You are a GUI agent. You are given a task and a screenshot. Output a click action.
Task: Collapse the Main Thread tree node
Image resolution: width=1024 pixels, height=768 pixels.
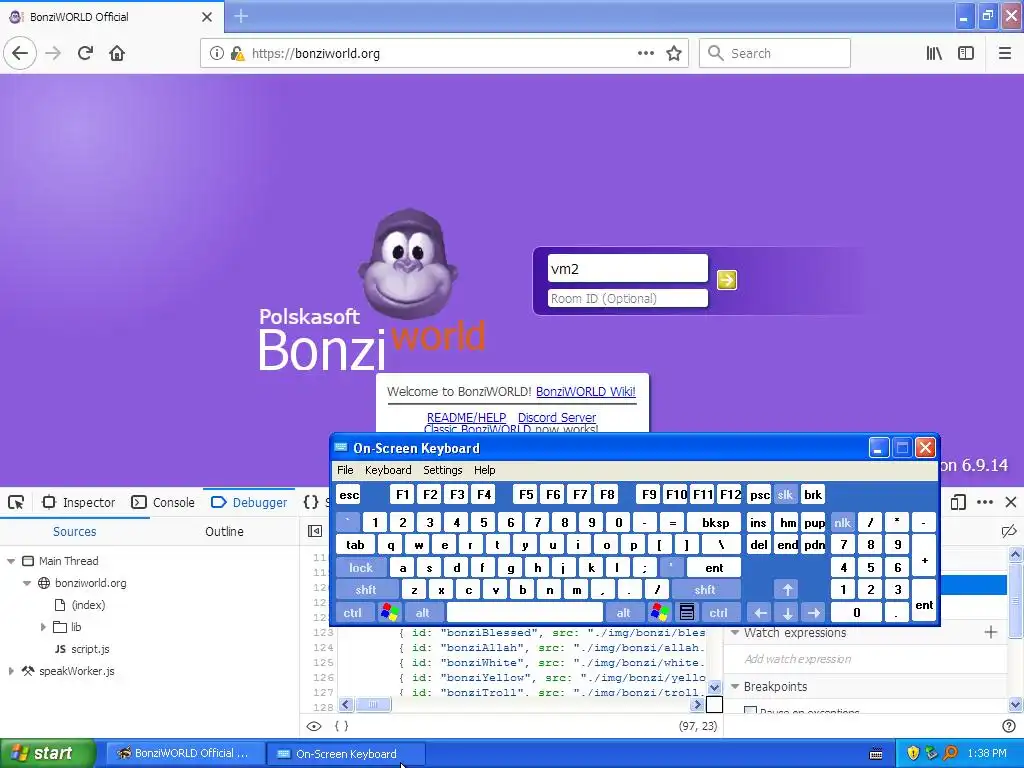[10, 561]
